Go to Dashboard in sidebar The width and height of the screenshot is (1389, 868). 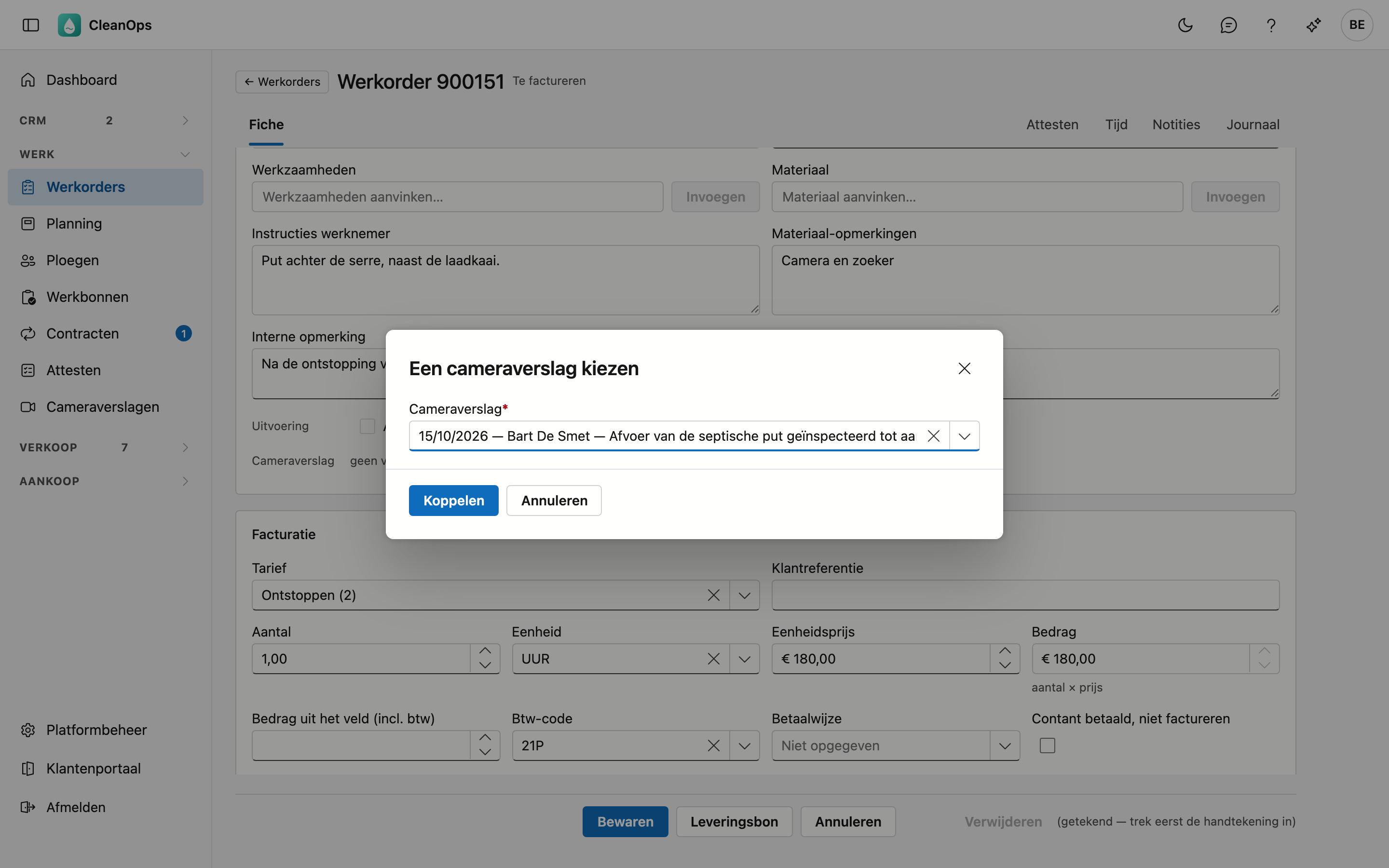click(x=106, y=80)
